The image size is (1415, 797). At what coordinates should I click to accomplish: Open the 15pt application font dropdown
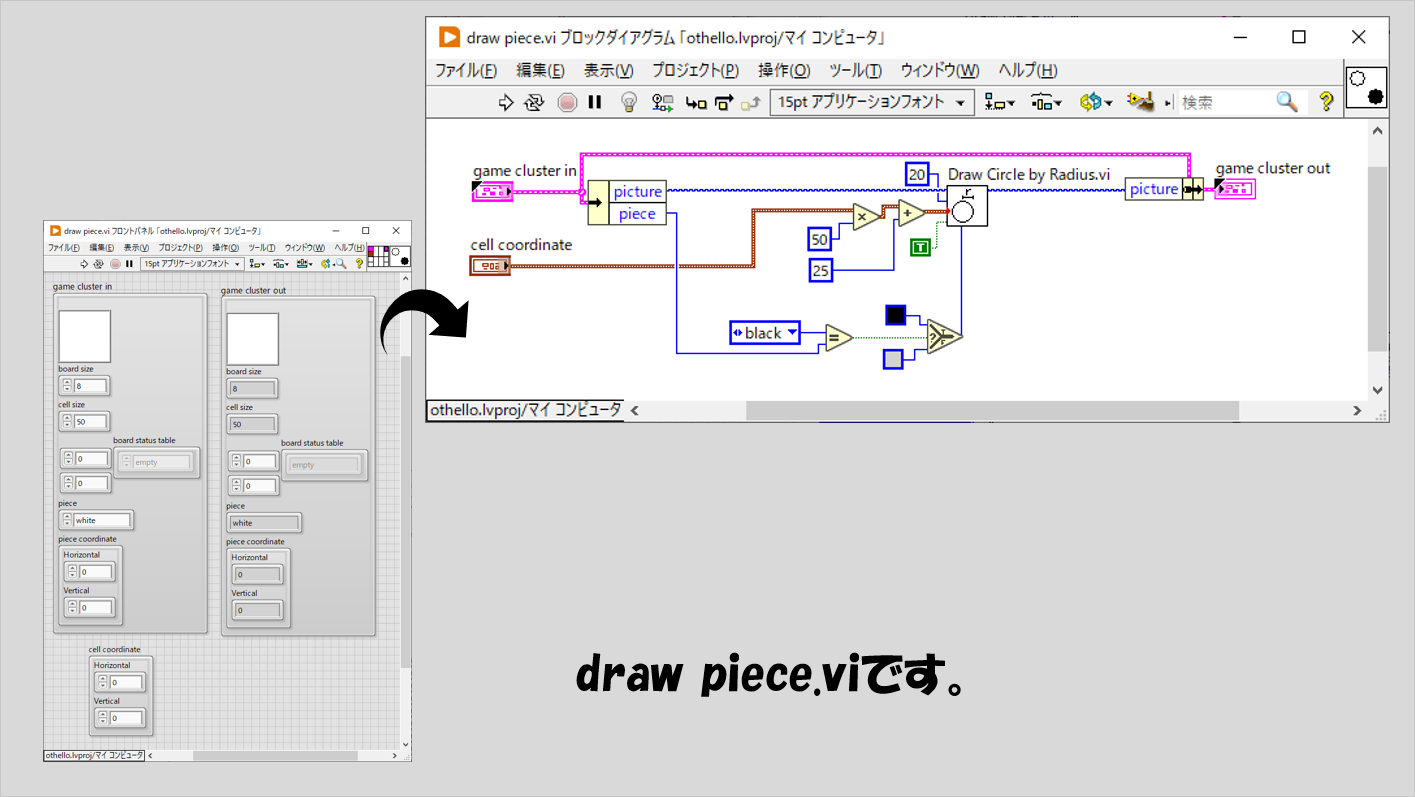(871, 102)
